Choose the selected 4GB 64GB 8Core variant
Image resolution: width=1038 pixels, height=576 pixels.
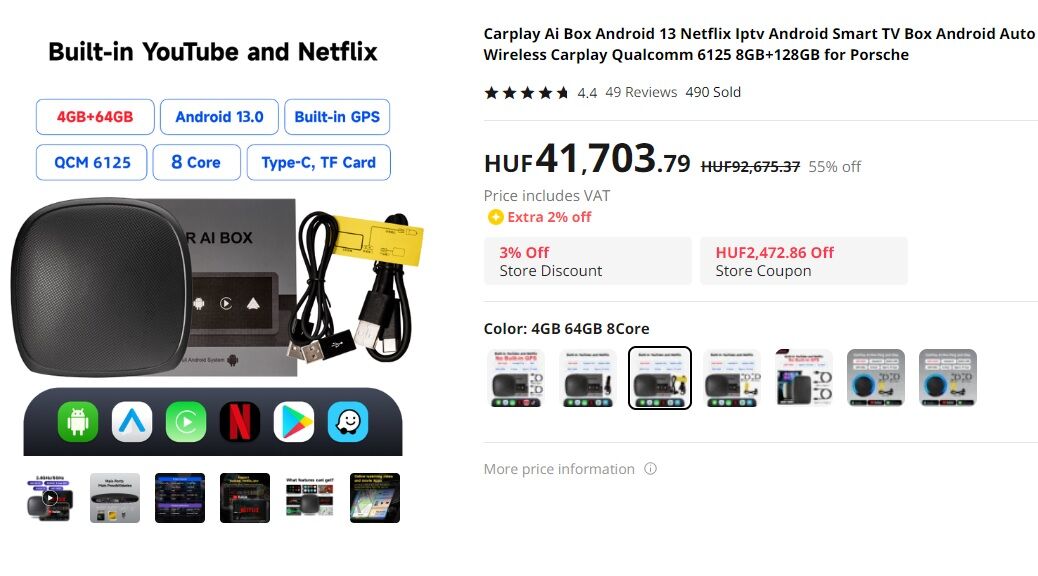click(x=659, y=378)
